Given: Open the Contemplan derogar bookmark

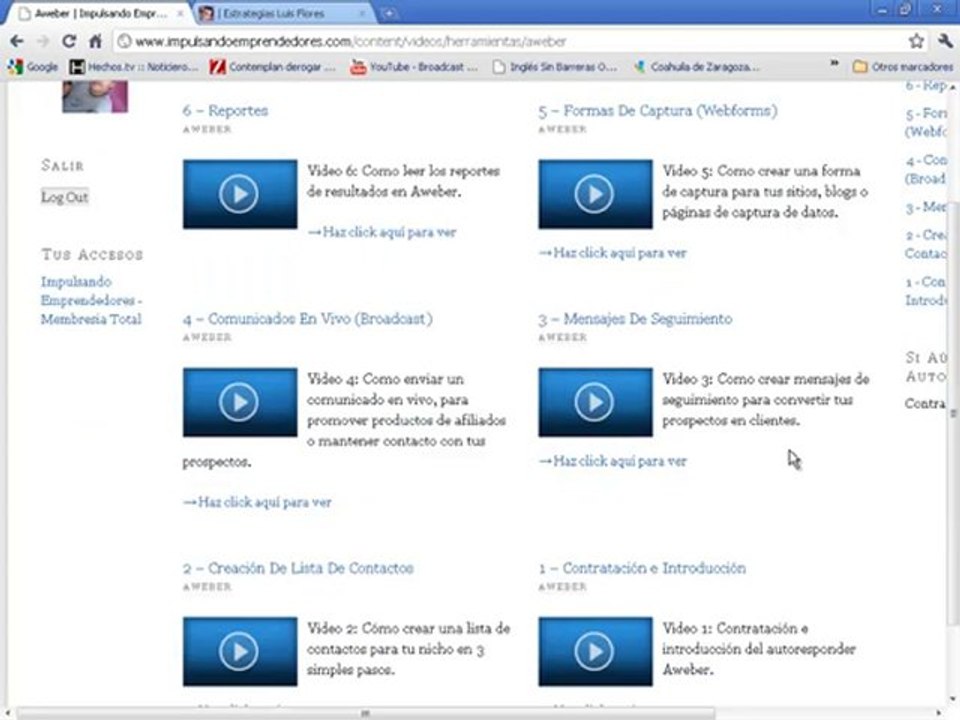Looking at the screenshot, I should 272,67.
